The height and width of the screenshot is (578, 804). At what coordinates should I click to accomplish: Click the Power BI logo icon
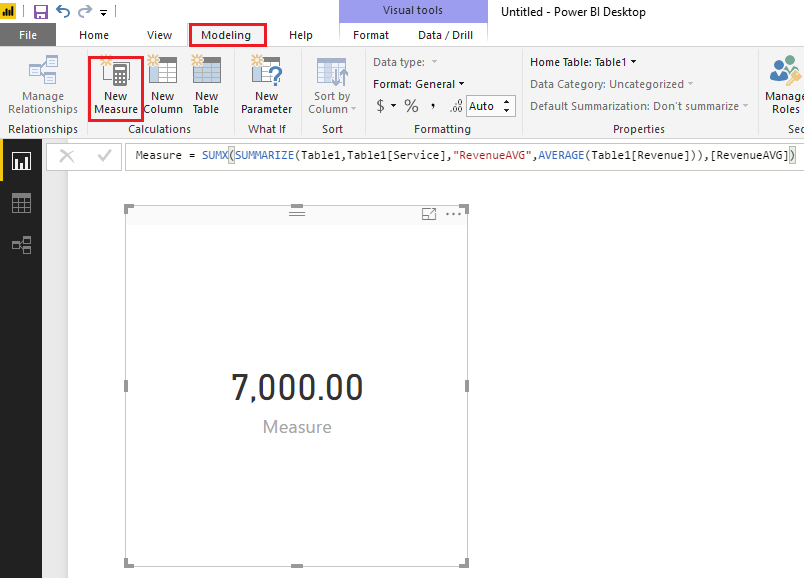coord(8,11)
